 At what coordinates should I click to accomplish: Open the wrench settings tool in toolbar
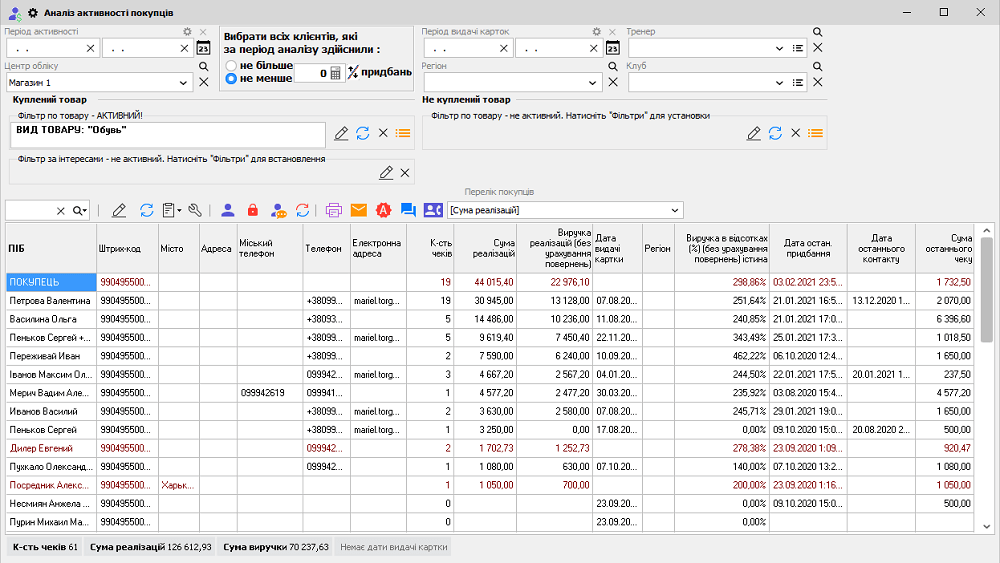195,210
